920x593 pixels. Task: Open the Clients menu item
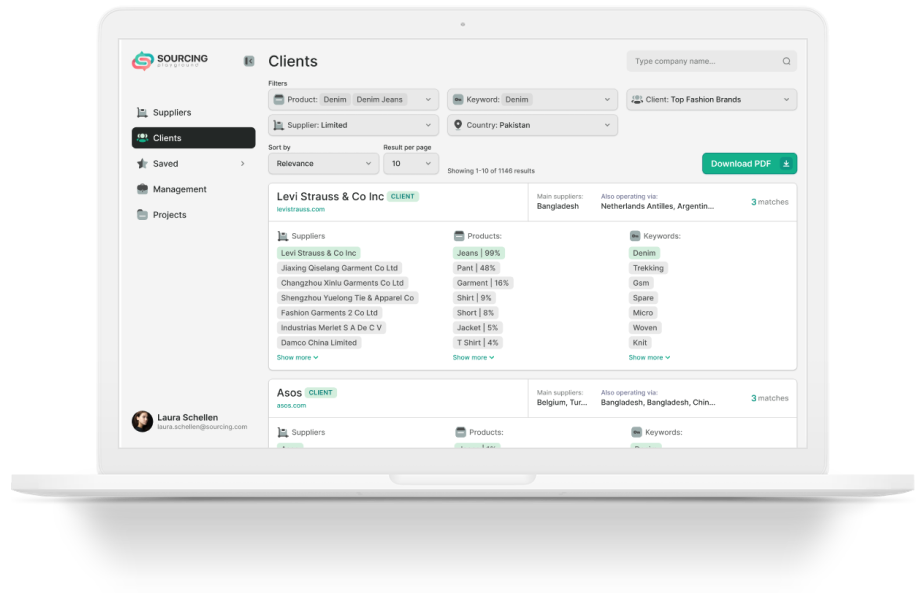[194, 138]
